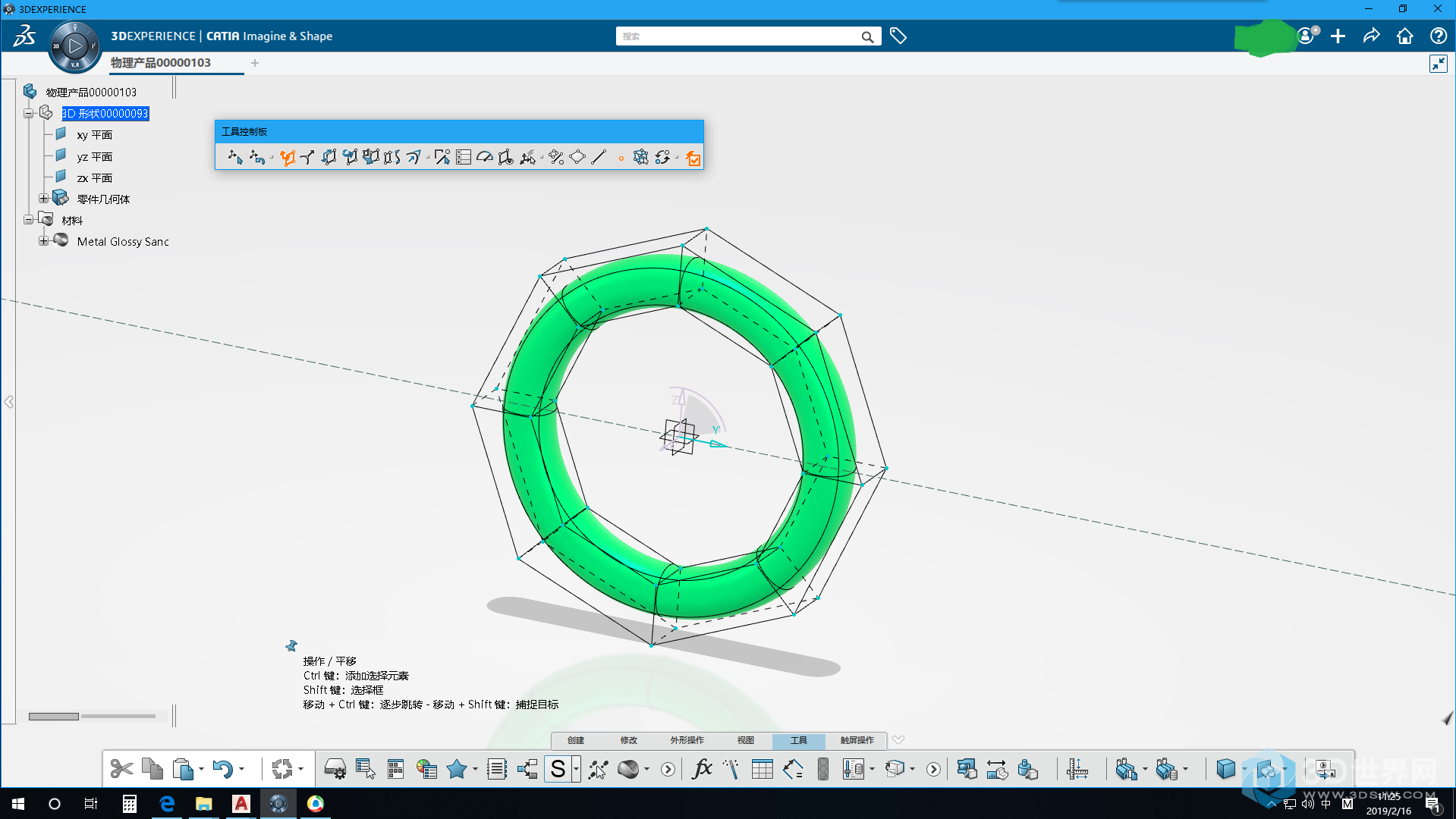Select xy 平面 in the tree
The height and width of the screenshot is (819, 1456).
pyautogui.click(x=94, y=135)
